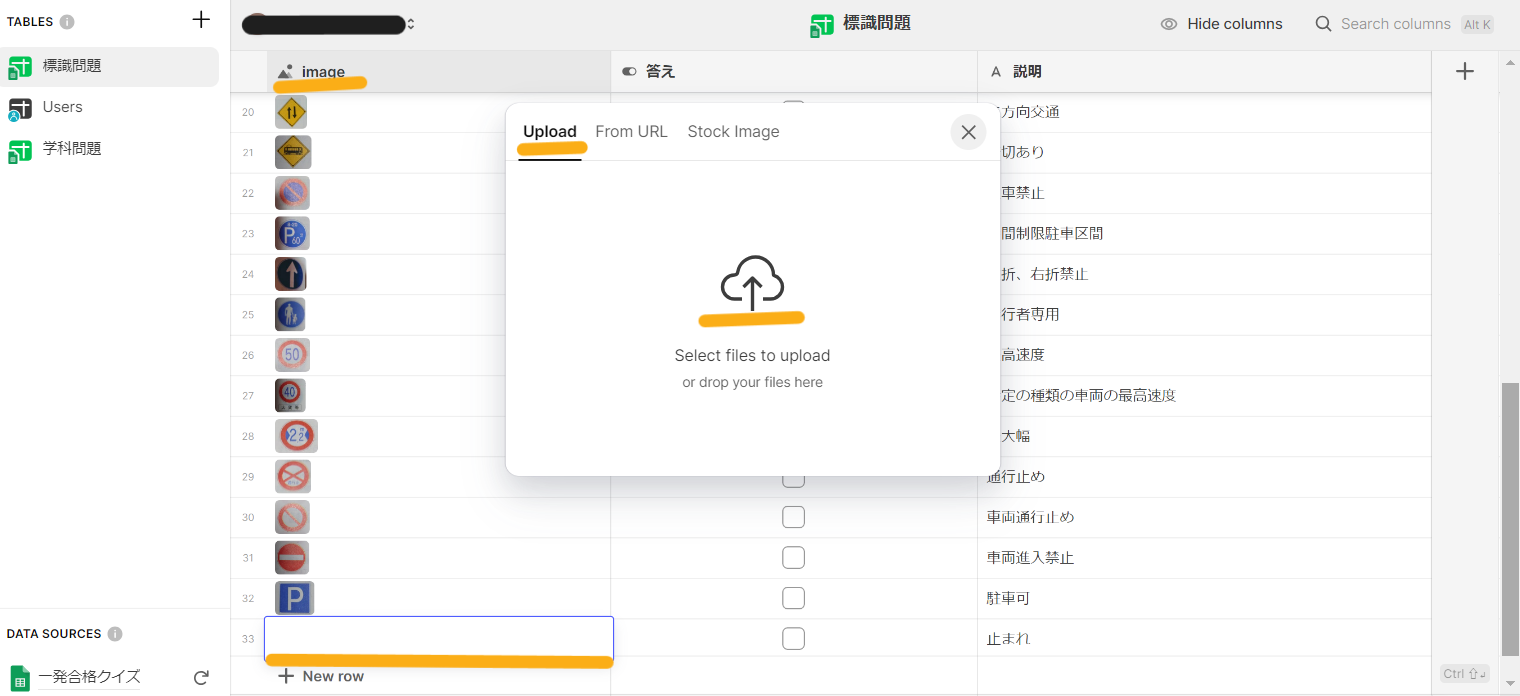Select the 車両通行止め description cell
1520x696 pixels.
click(1204, 517)
